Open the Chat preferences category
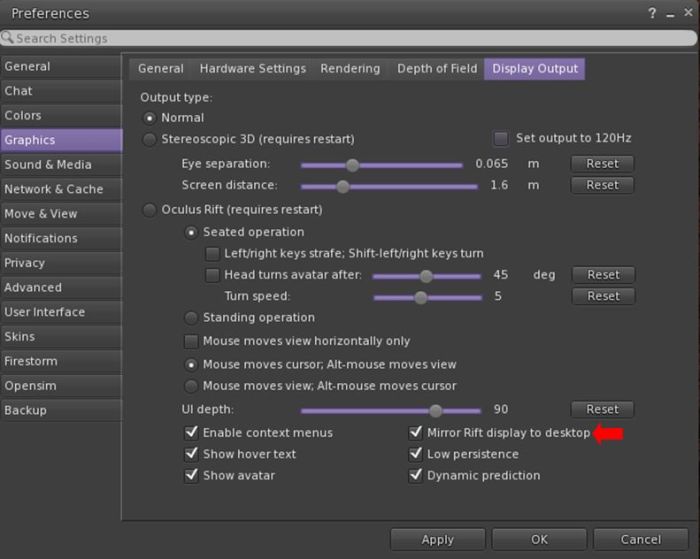Image resolution: width=700 pixels, height=559 pixels. pyautogui.click(x=61, y=91)
